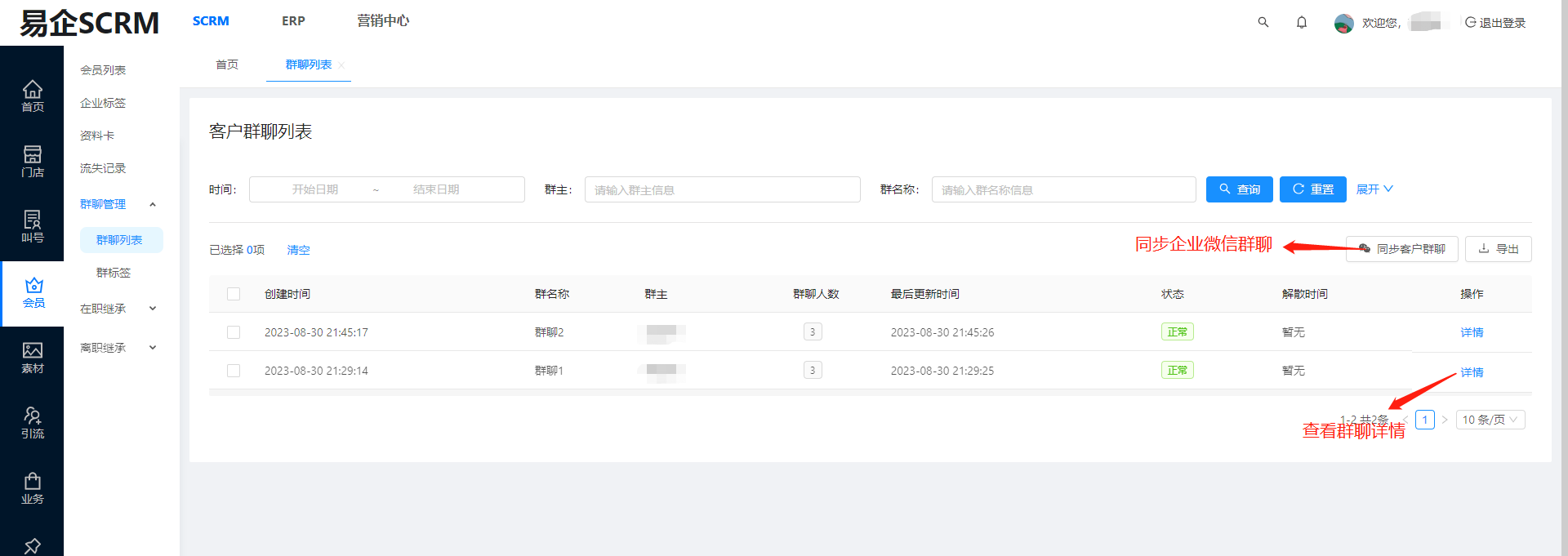Click last update time 2023-08-30 21:29:25

tap(942, 371)
